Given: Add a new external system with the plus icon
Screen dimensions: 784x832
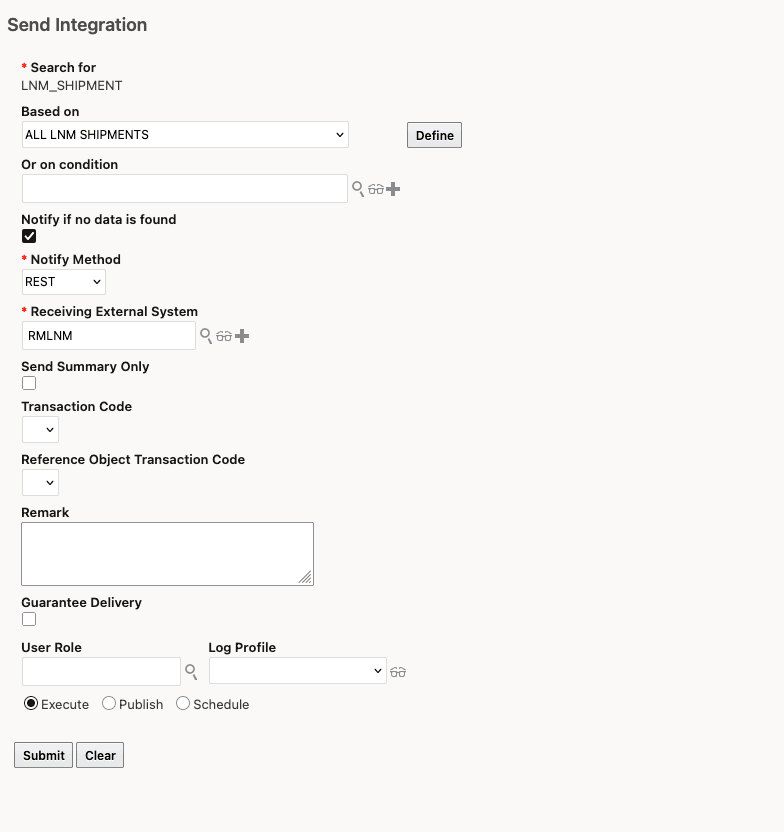Looking at the screenshot, I should (240, 334).
